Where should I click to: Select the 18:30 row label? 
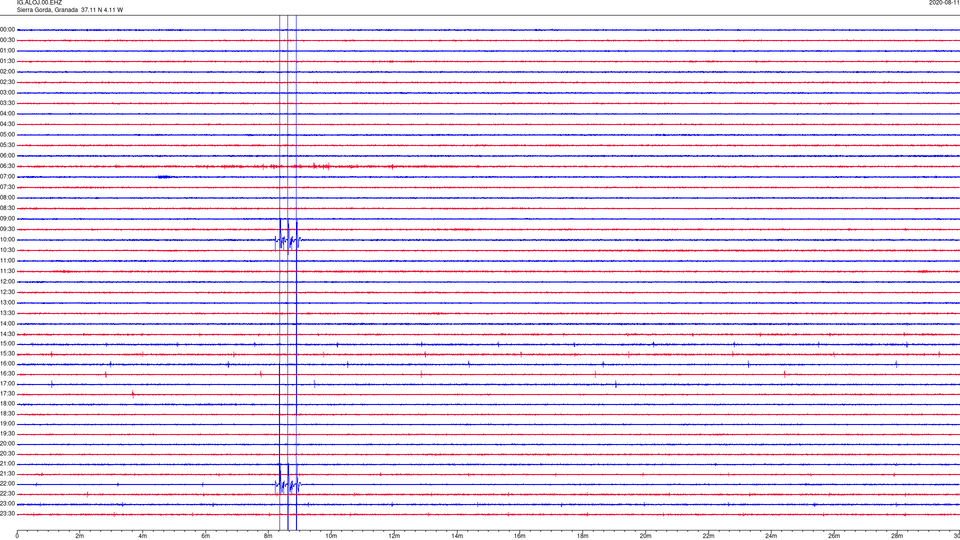coord(7,414)
